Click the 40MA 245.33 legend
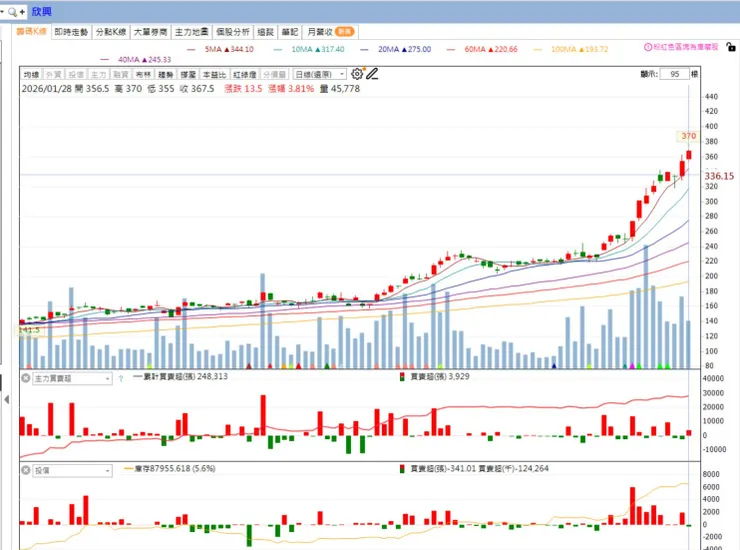Viewport: 740px width, 550px height. click(x=136, y=59)
